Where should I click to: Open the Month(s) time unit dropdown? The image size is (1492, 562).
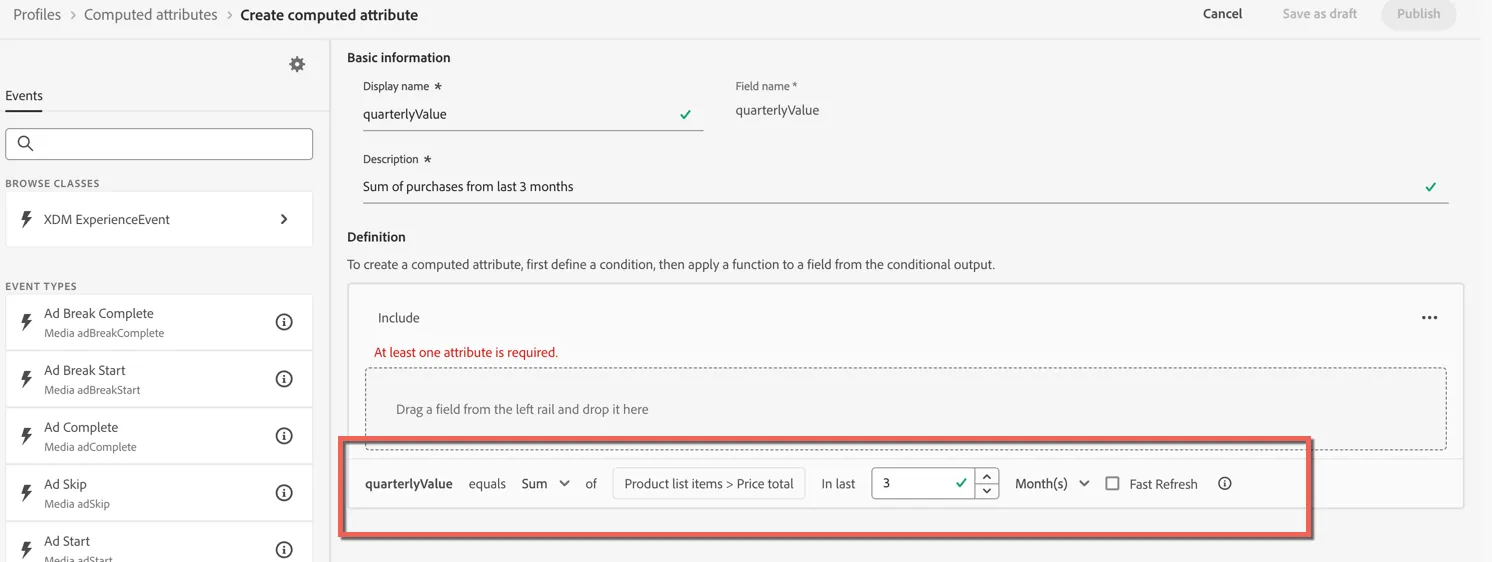tap(1052, 483)
